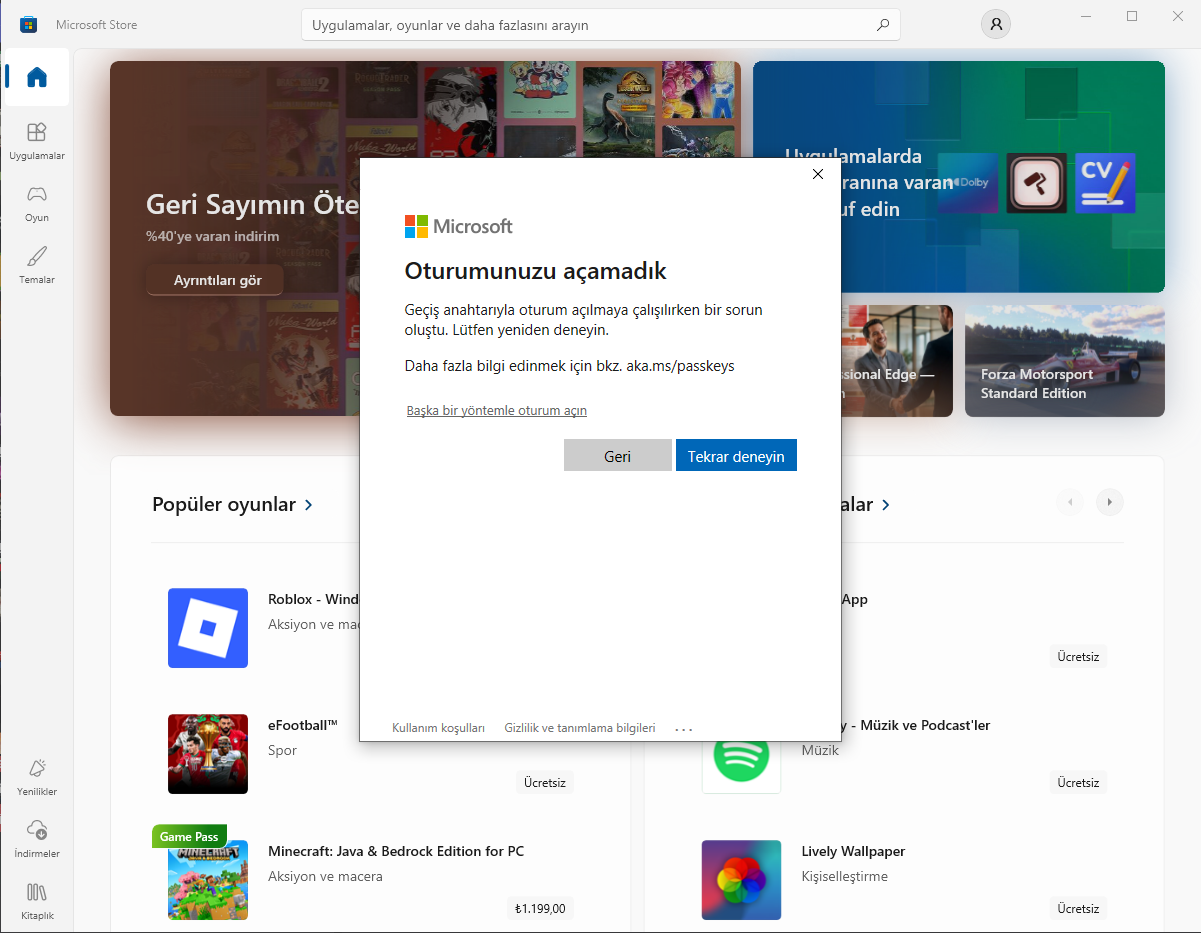Click the eFootball title text
The height and width of the screenshot is (933, 1201).
coord(303,725)
